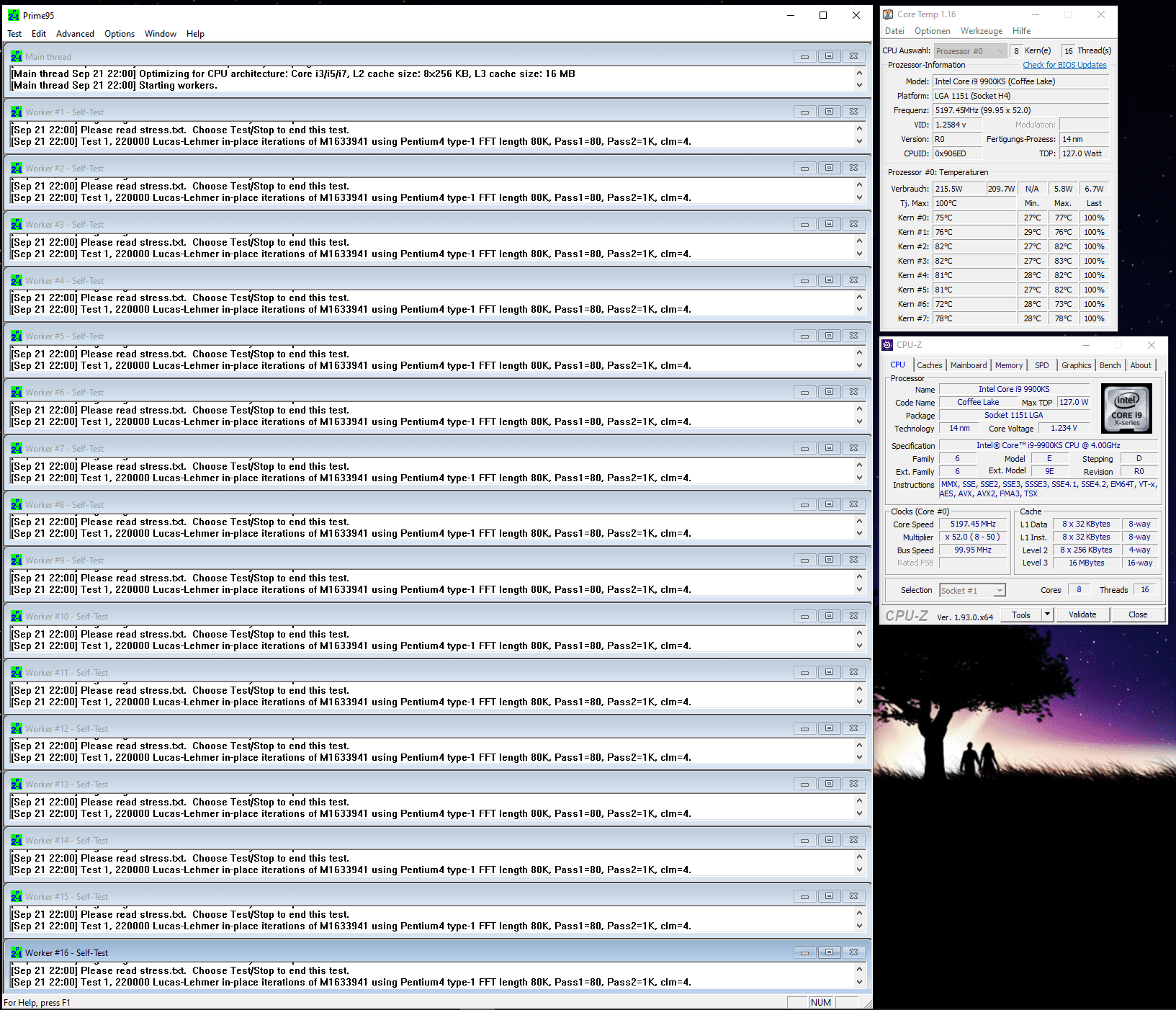
Task: Click the Core Voltage value 1.234 V
Action: 1064,428
